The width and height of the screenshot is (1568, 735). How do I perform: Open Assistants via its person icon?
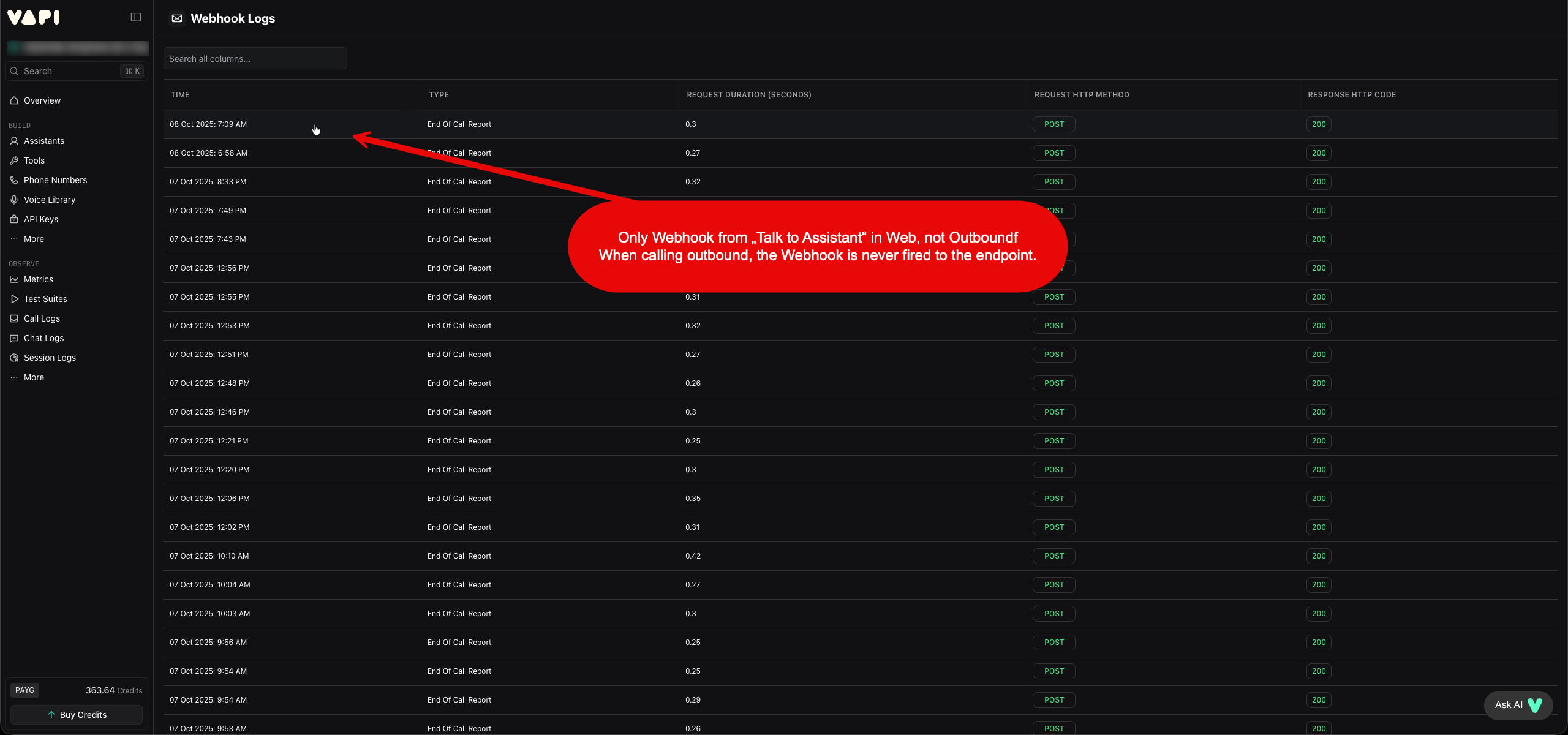tap(14, 141)
